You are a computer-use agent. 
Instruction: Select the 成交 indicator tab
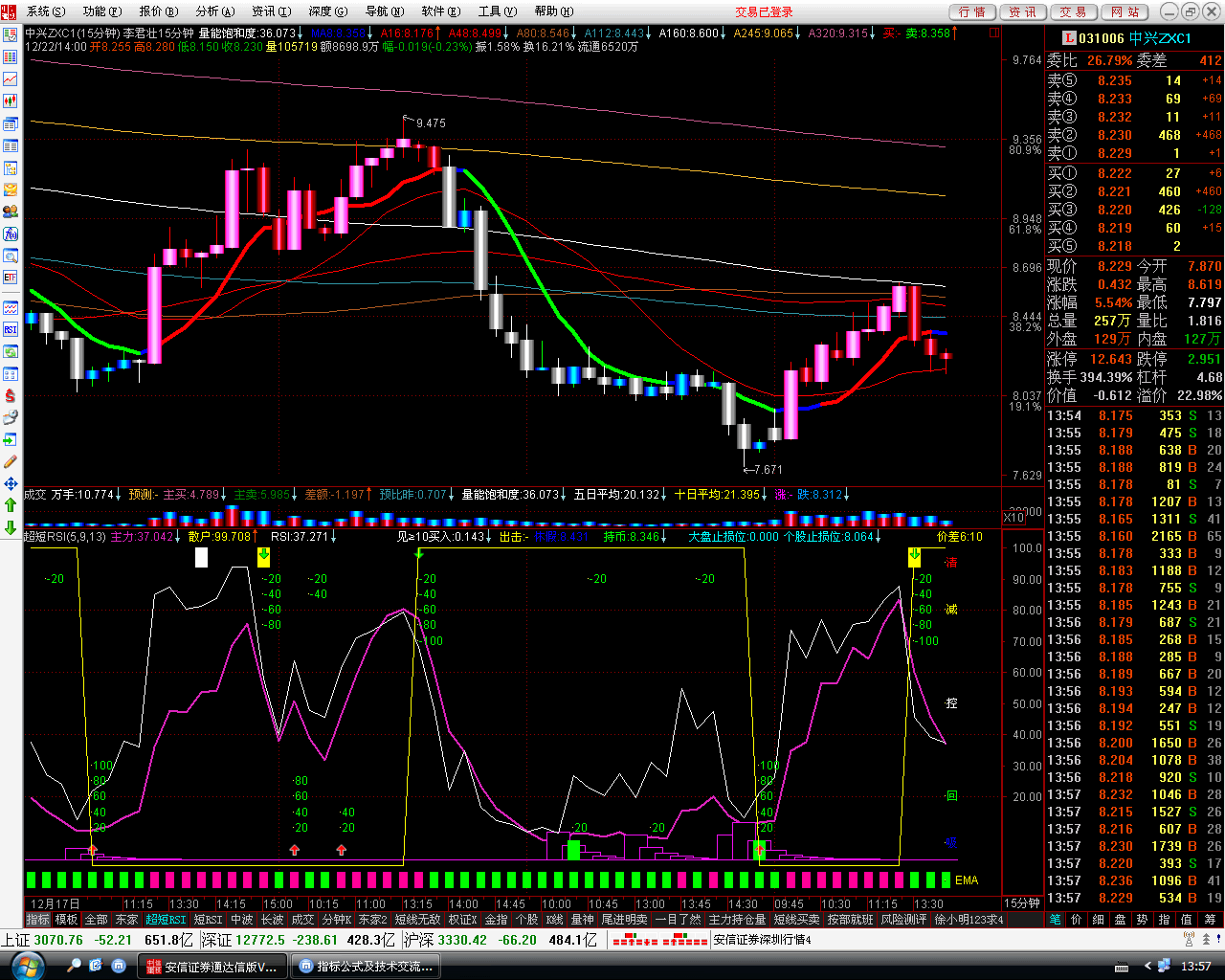coord(302,920)
